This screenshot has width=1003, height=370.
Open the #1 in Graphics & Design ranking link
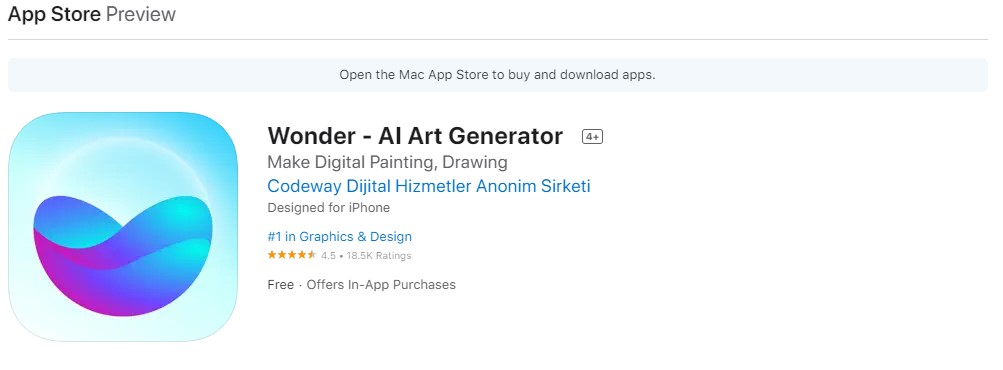point(340,236)
